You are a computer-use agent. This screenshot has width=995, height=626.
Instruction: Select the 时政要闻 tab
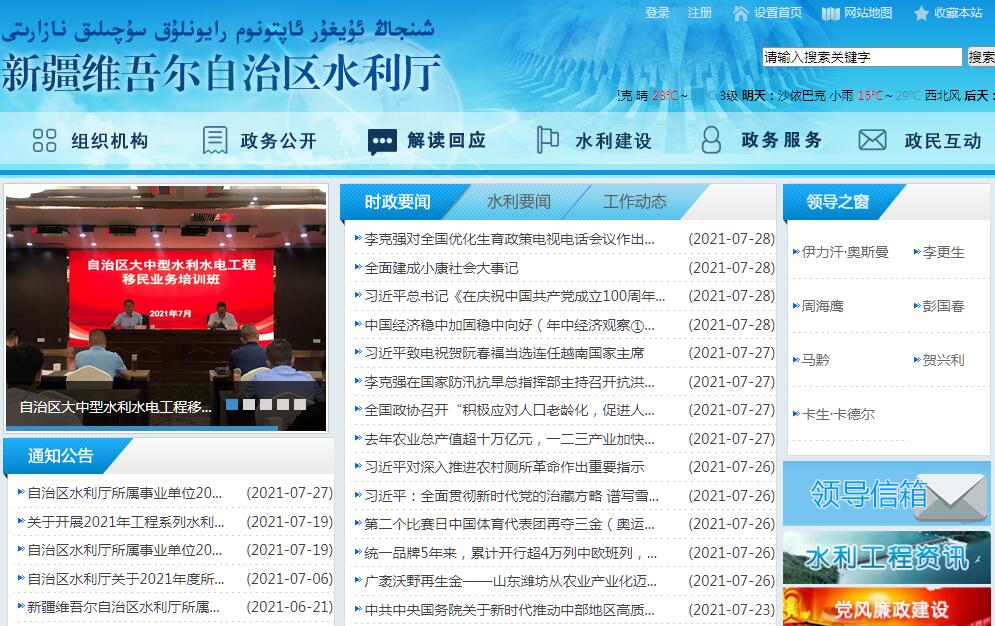[x=397, y=202]
